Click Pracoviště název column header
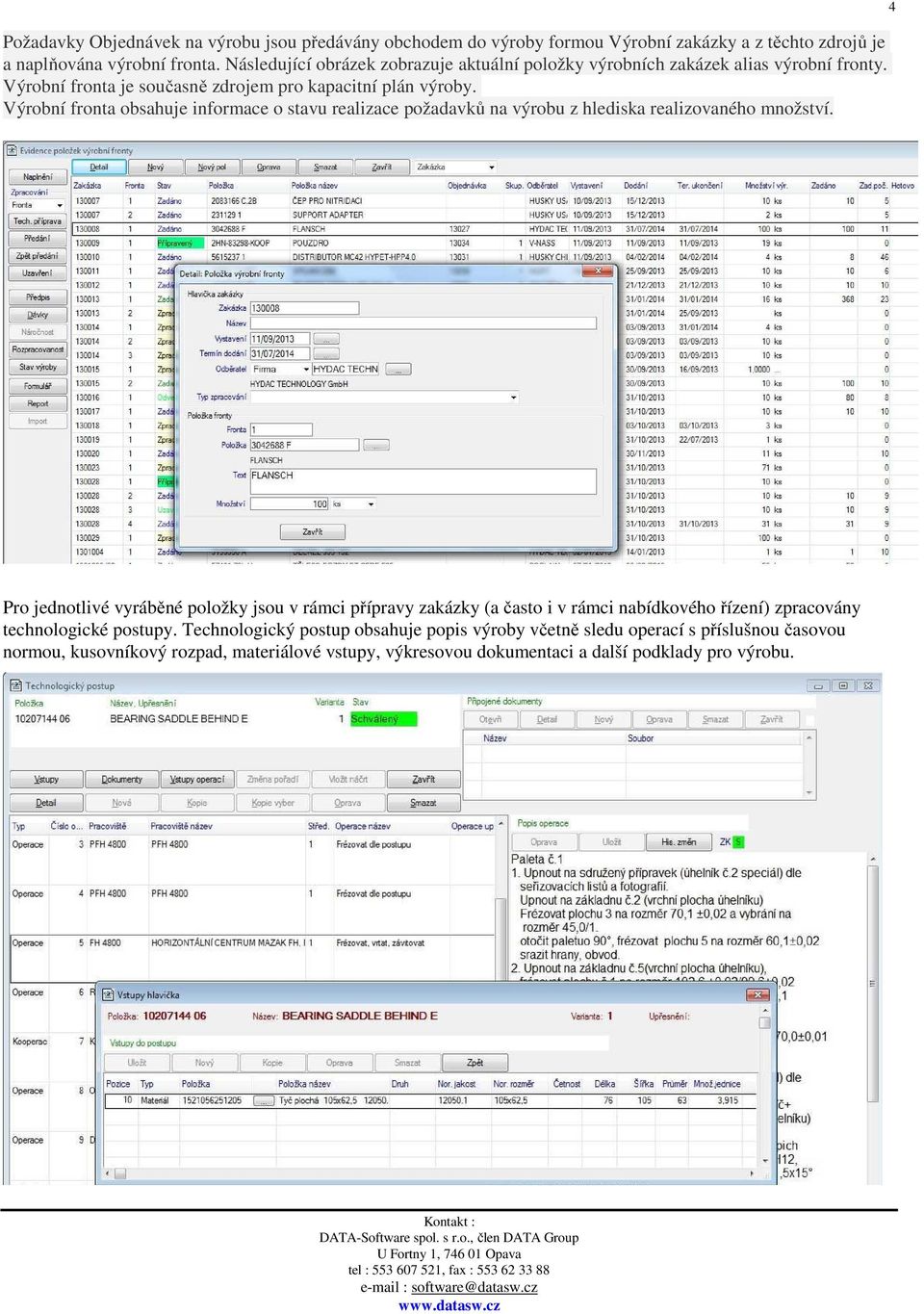The image size is (924, 1314). point(181,826)
